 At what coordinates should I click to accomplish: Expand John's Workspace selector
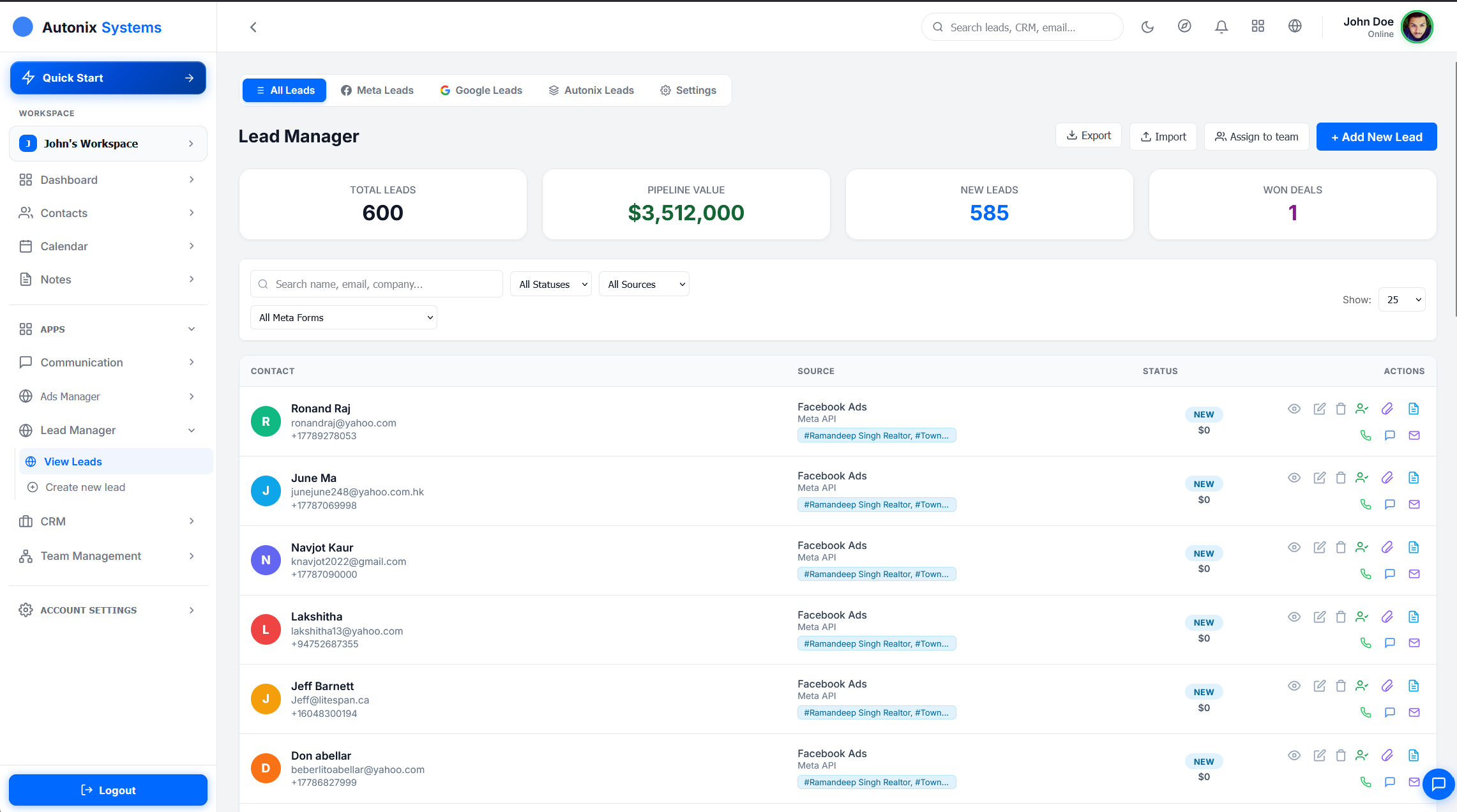pos(108,144)
